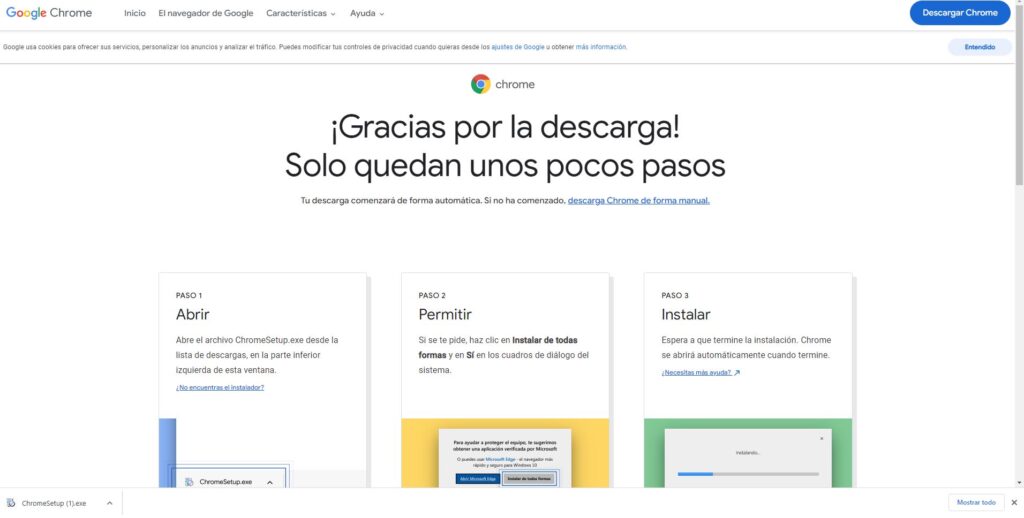Open ¿Necesitas más ayuda? link

tap(696, 372)
